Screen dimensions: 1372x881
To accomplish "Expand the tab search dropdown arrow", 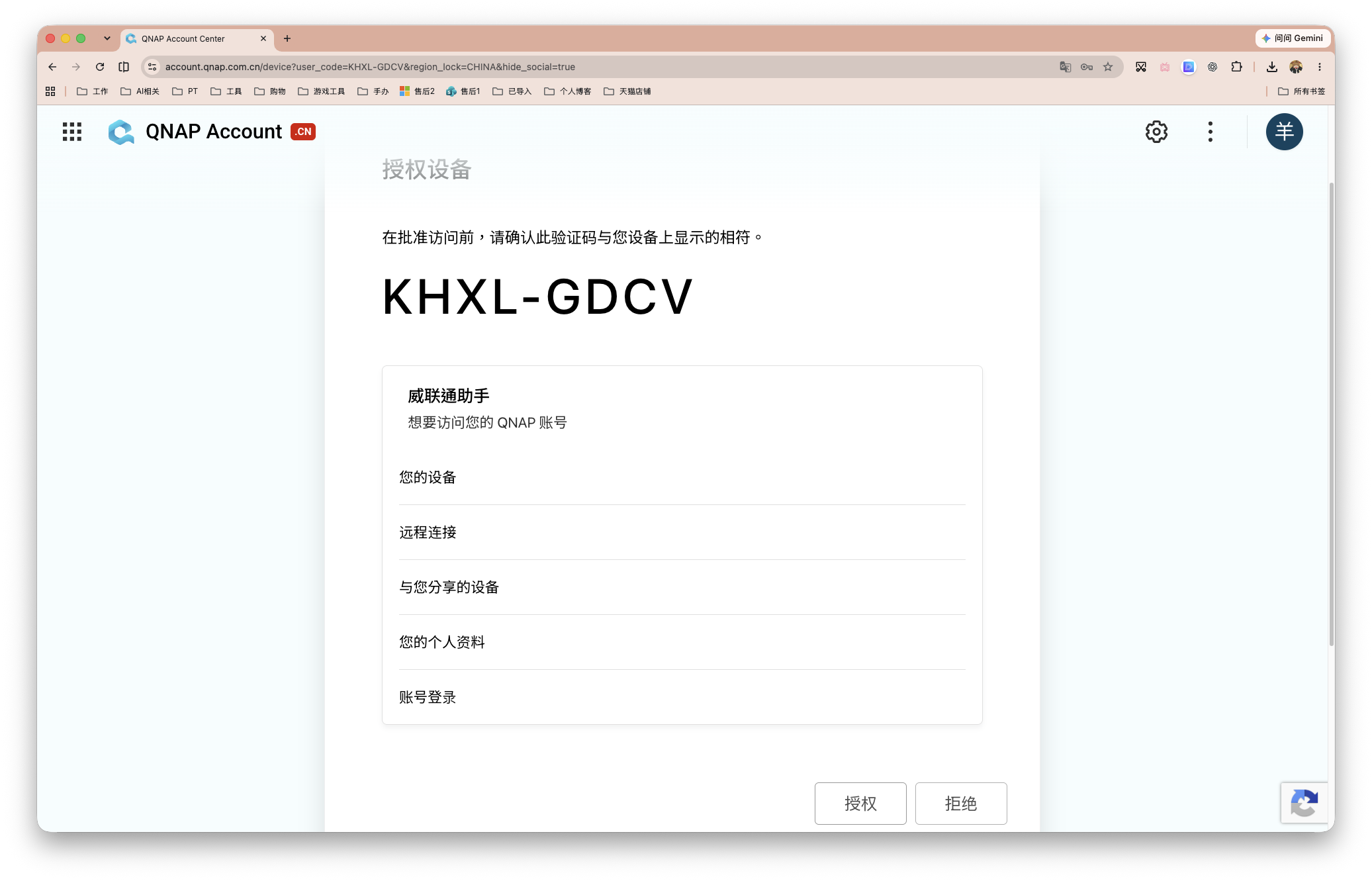I will 107,38.
